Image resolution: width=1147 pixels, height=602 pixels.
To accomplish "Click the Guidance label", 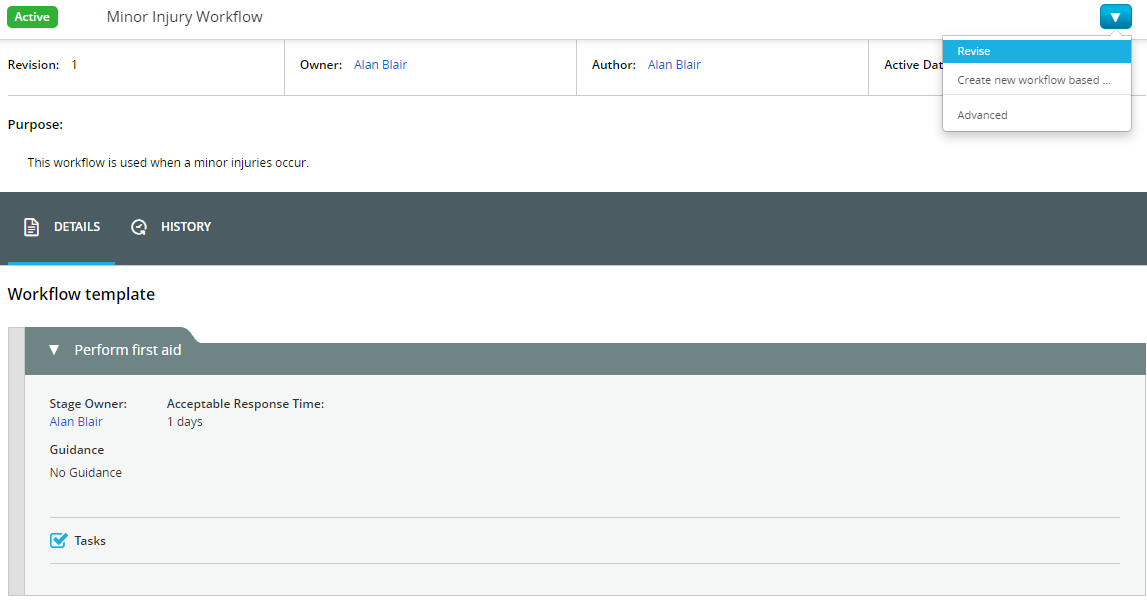I will (x=77, y=450).
